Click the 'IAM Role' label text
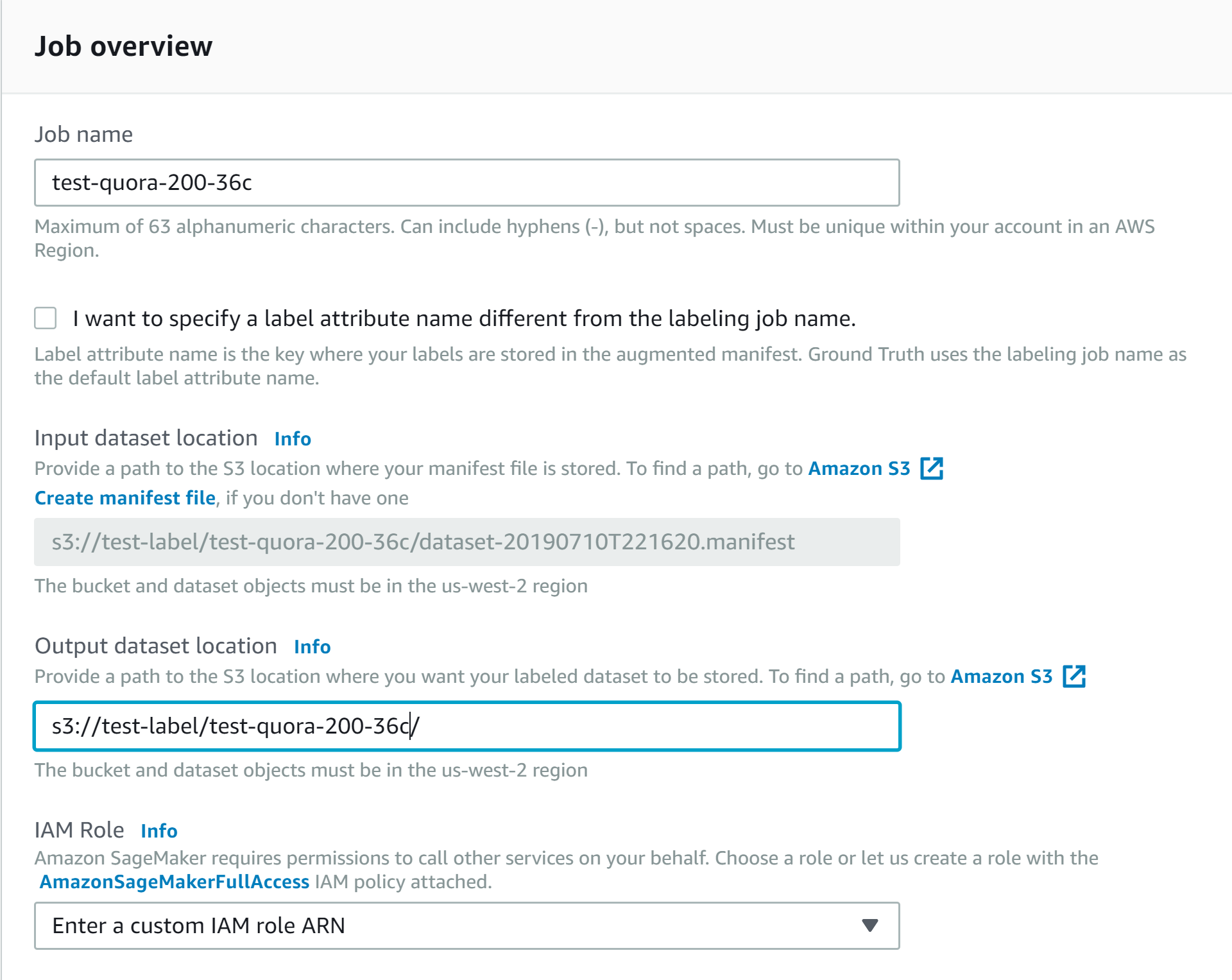This screenshot has width=1232, height=980. point(80,830)
